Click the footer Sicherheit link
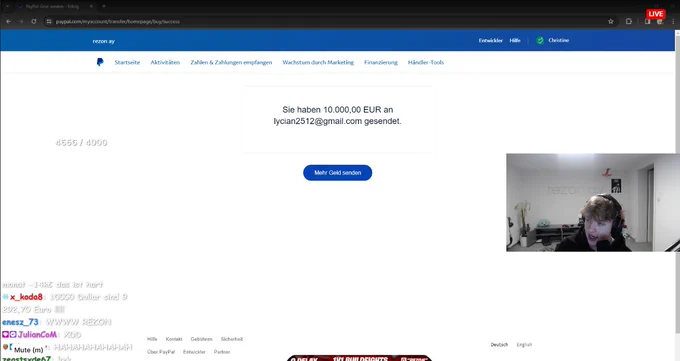 (232, 339)
